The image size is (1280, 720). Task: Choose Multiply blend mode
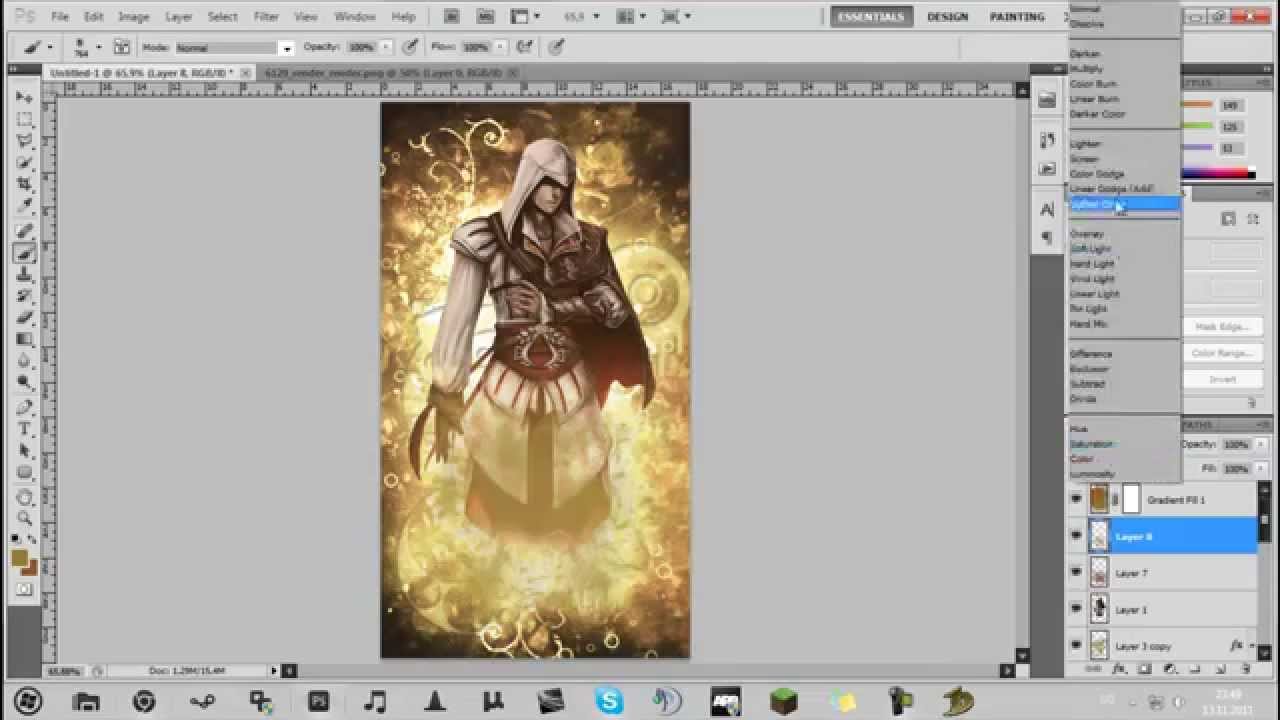(1087, 69)
